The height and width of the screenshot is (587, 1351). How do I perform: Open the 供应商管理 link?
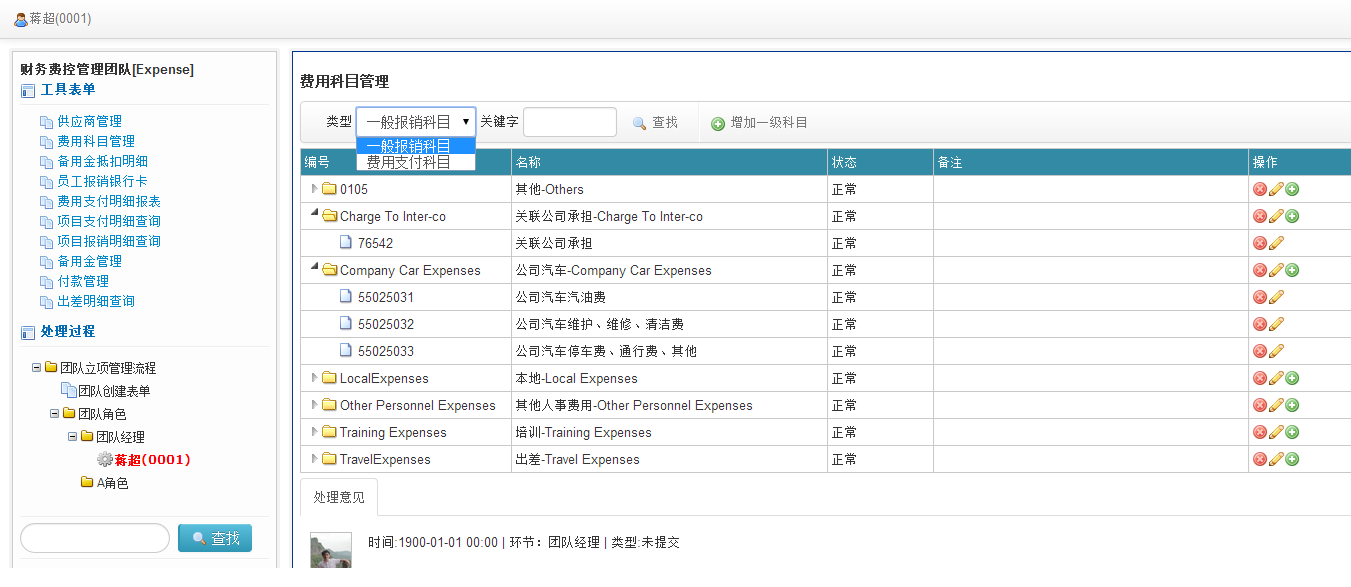(x=88, y=120)
